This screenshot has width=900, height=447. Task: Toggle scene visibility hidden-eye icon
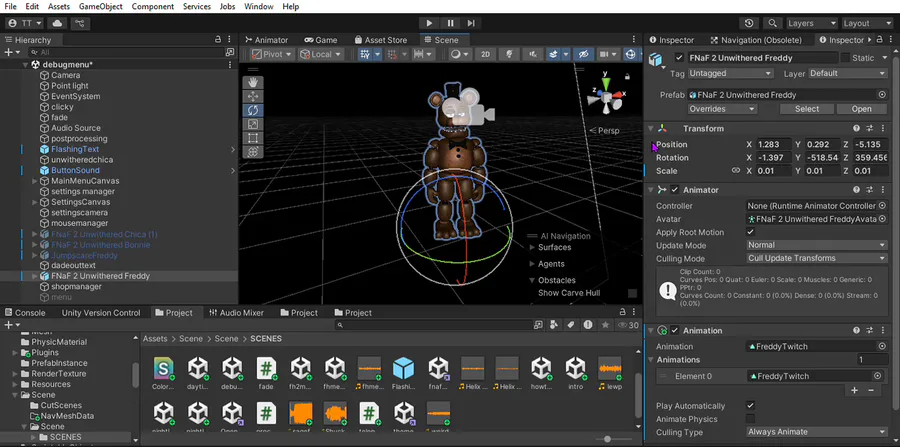point(584,54)
